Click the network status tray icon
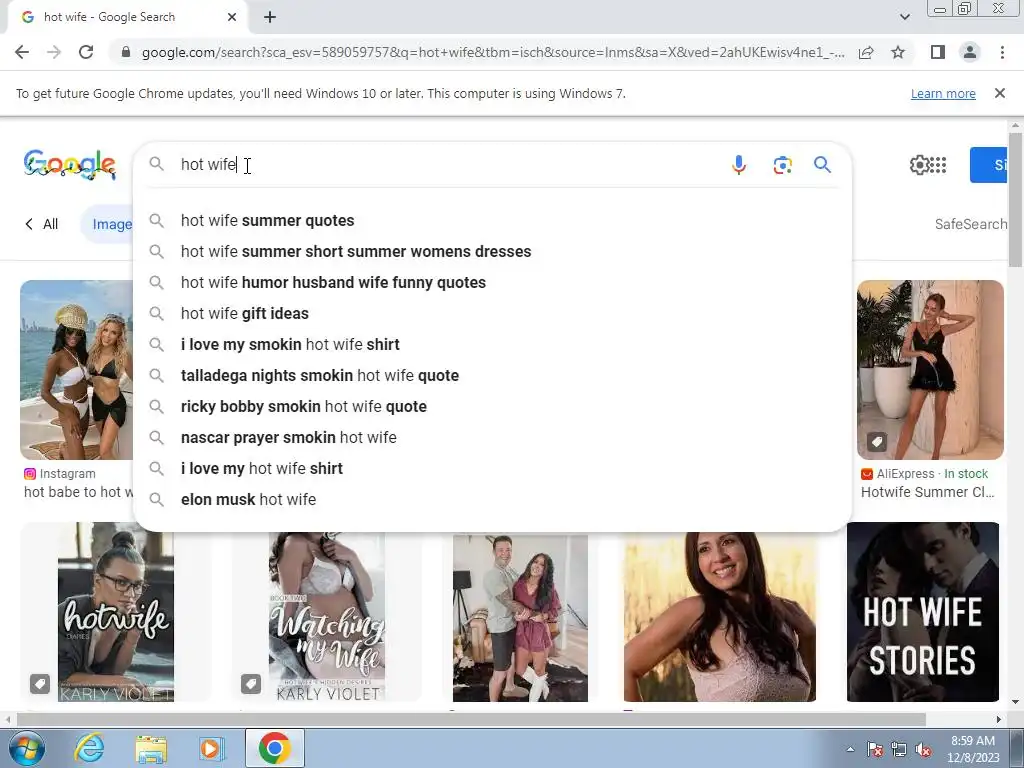Viewport: 1024px width, 768px height. click(x=899, y=750)
